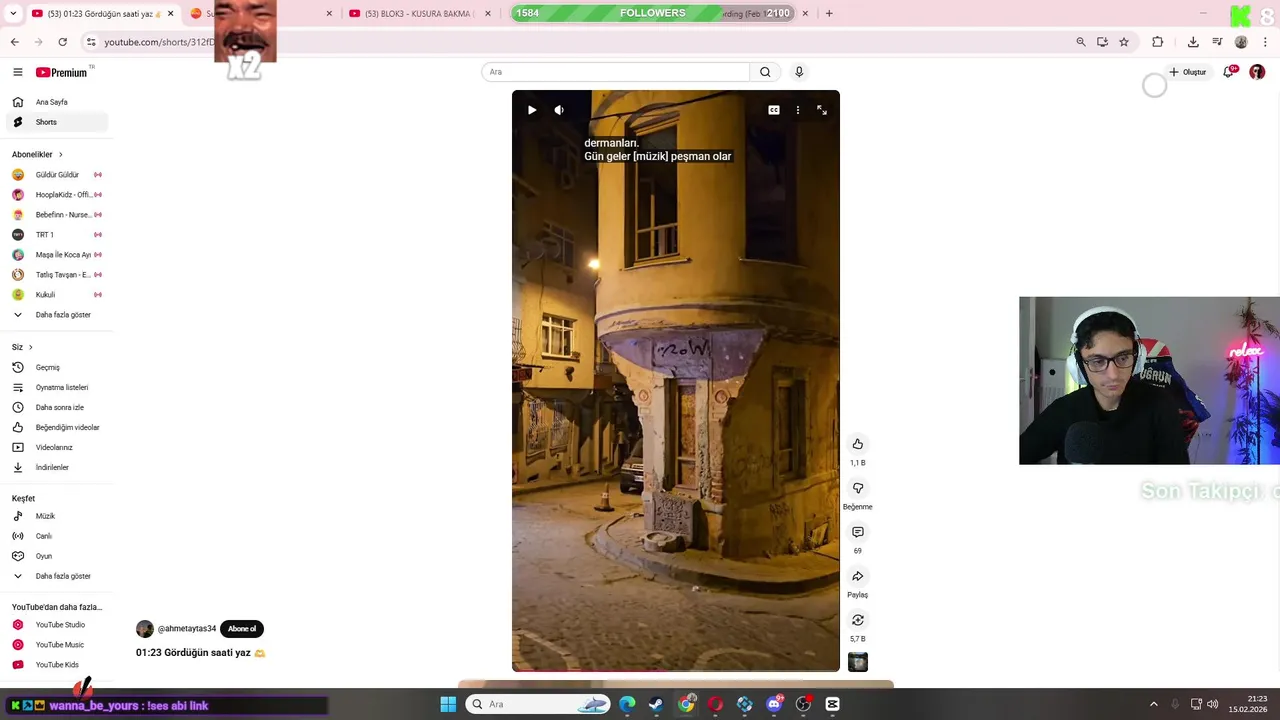Reload the page

[63, 42]
